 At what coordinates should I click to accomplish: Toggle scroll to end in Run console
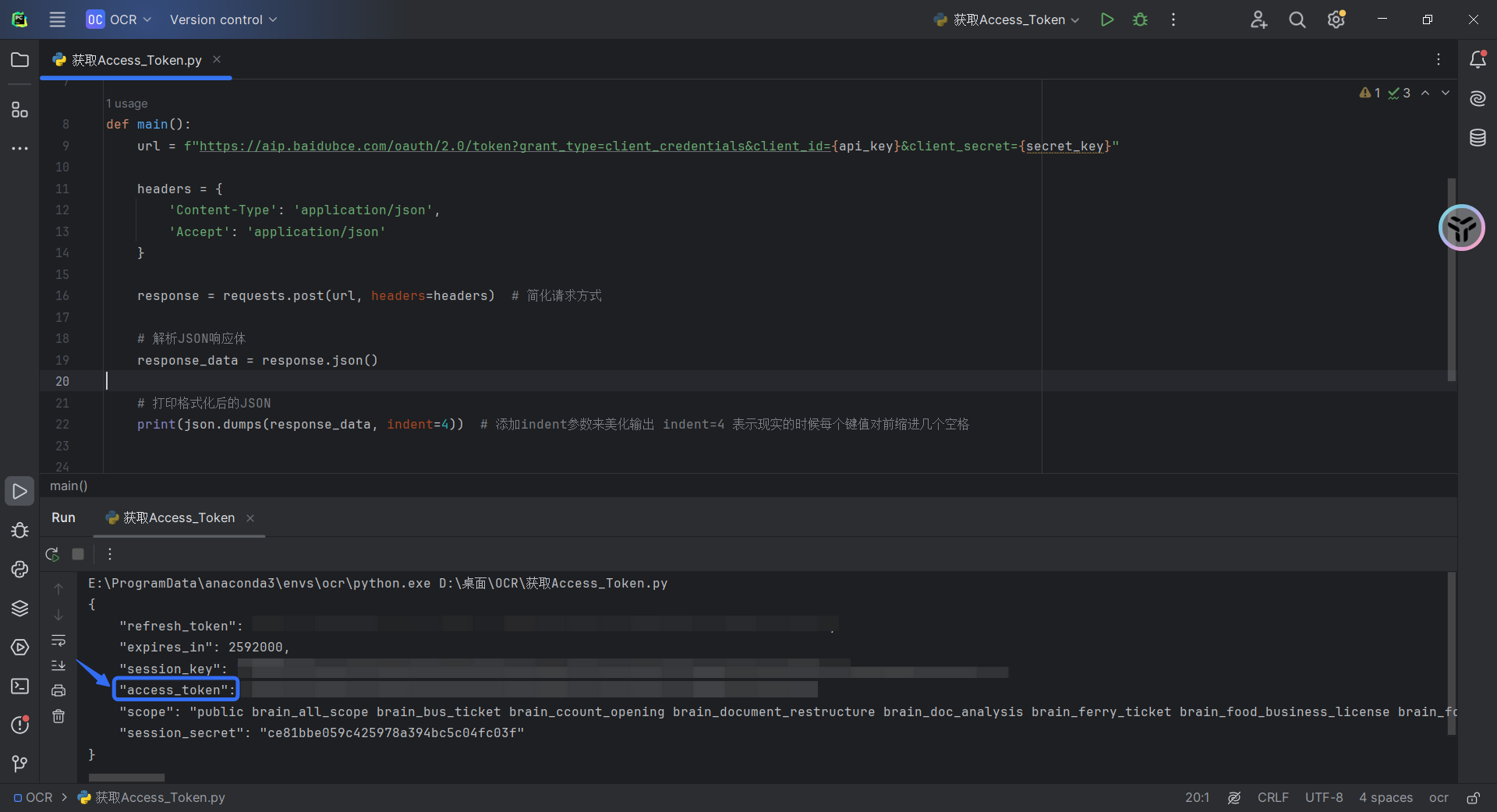[58, 665]
